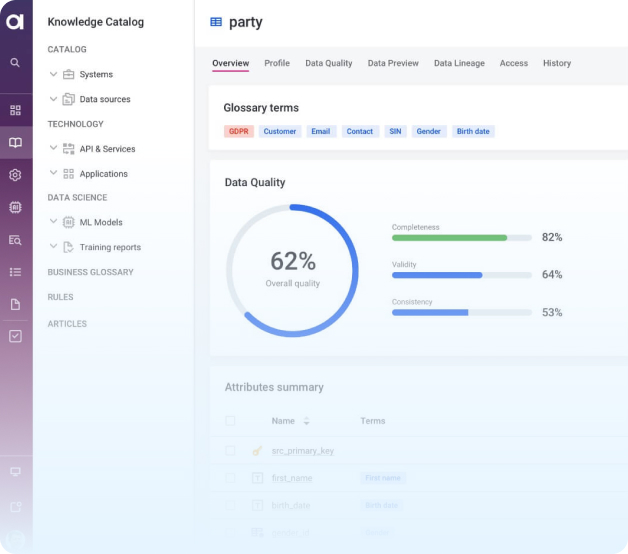Click the chip processor icon in sidebar
Image resolution: width=628 pixels, height=554 pixels.
pos(15,207)
